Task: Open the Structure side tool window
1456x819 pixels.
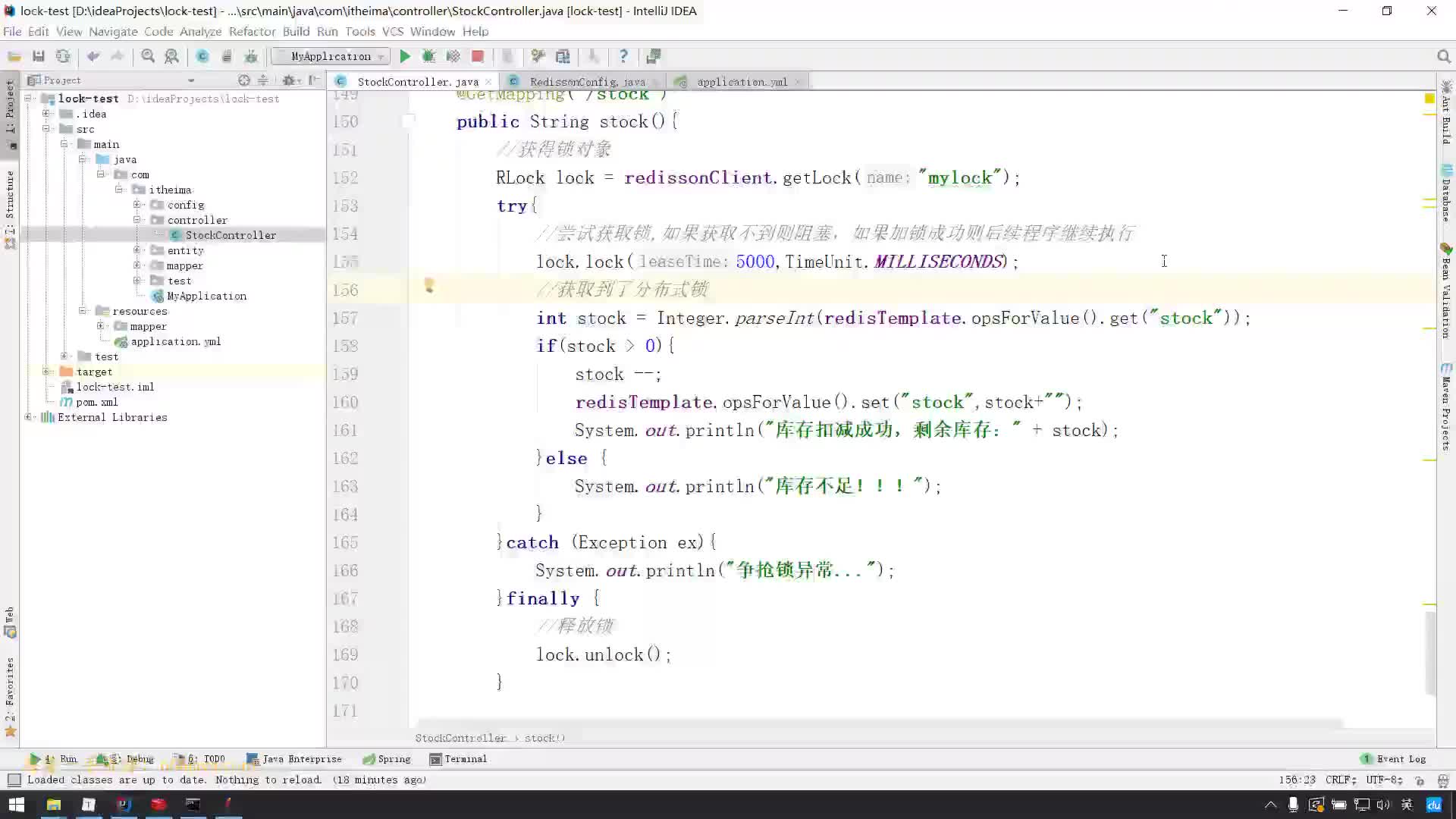Action: coord(10,211)
